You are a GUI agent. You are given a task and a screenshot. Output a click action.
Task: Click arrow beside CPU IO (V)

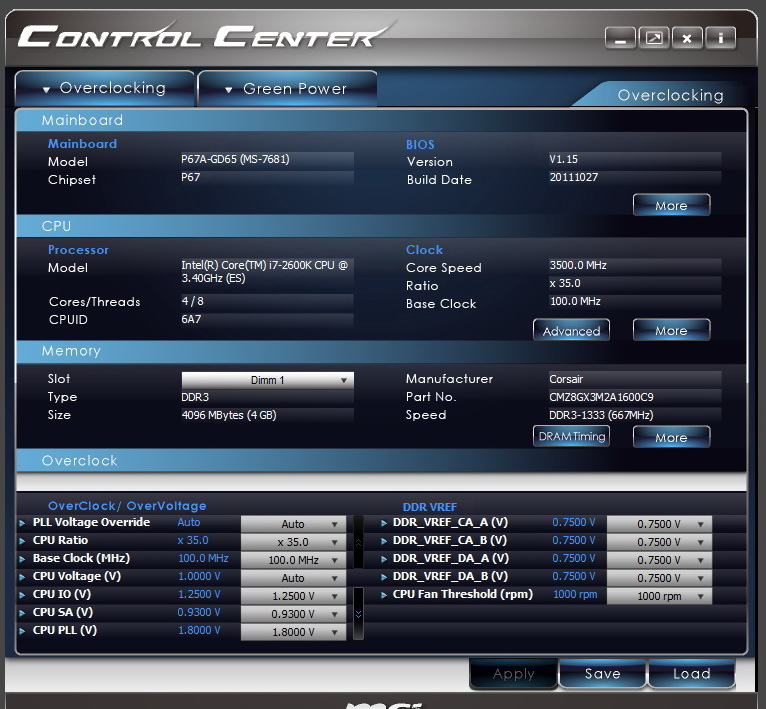[x=22, y=596]
